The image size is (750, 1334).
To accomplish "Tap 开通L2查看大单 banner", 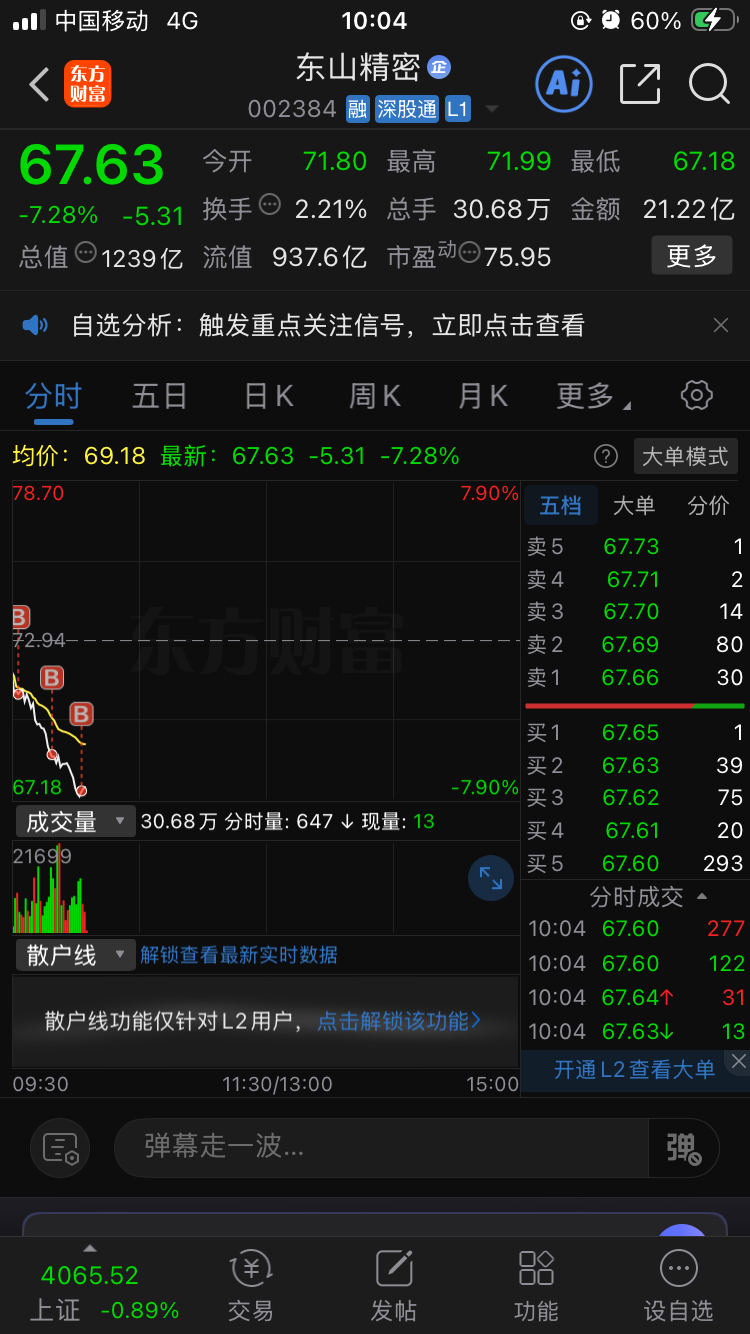I will [635, 1069].
